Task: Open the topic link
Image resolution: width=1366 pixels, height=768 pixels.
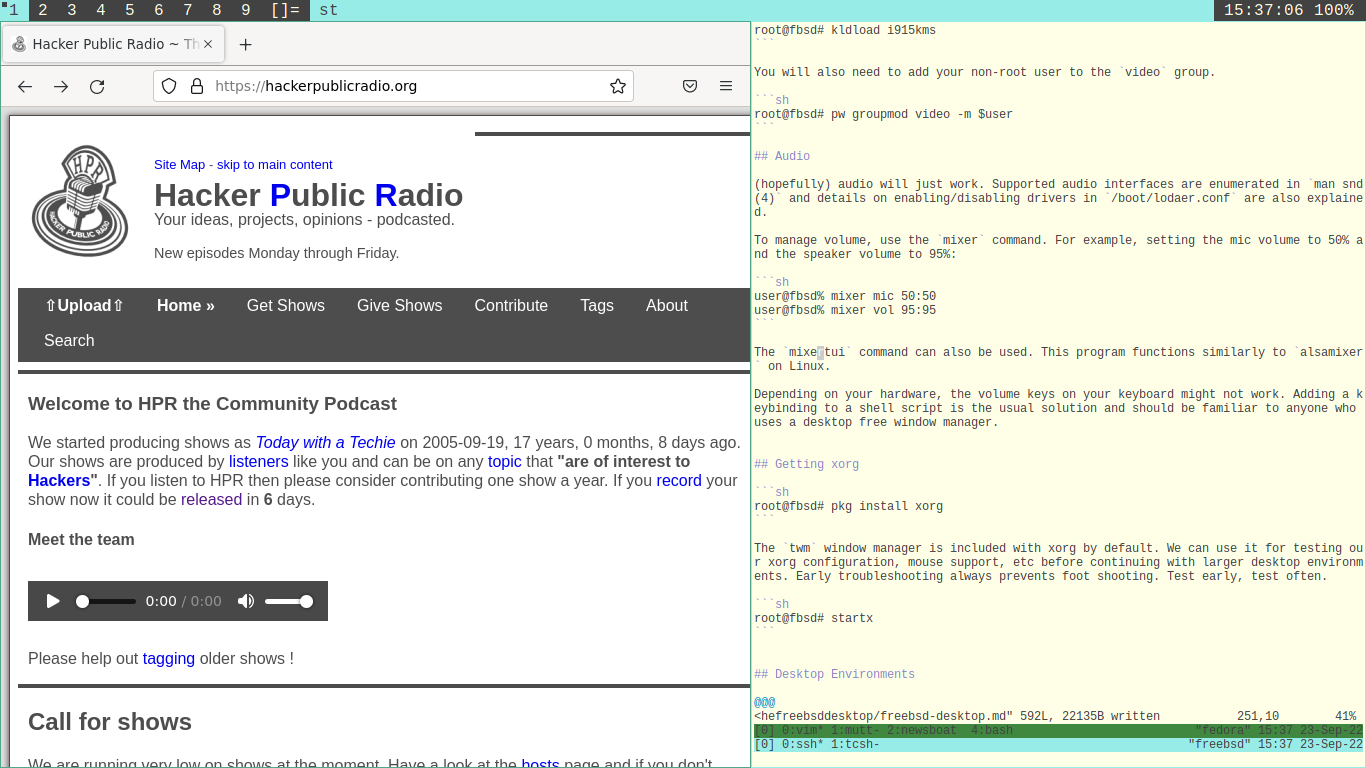Action: [505, 462]
